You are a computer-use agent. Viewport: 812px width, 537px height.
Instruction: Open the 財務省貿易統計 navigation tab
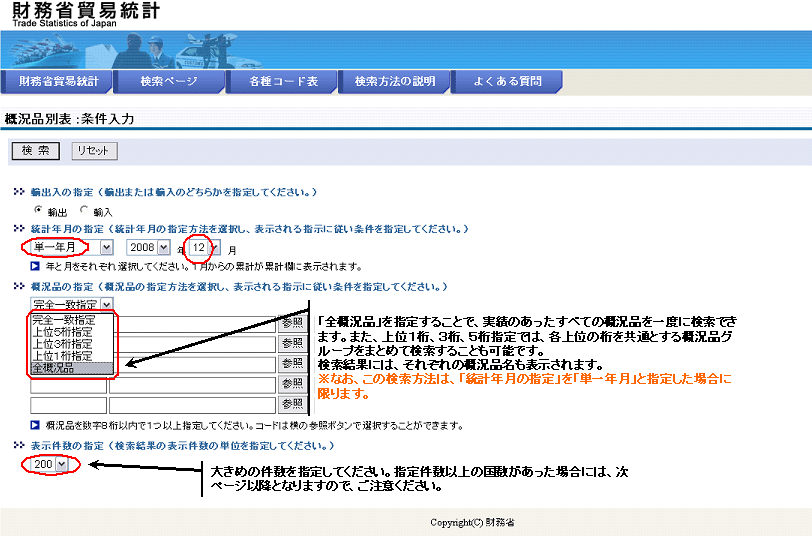point(58,82)
